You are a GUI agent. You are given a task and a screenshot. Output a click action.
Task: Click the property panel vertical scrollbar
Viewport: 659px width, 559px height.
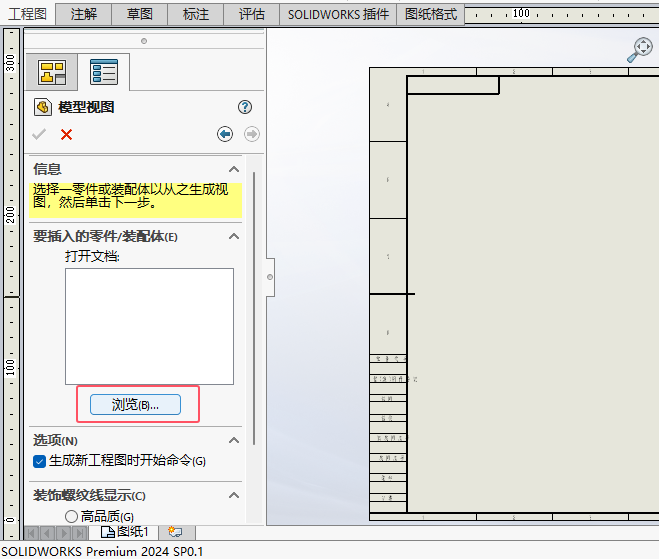[254, 308]
